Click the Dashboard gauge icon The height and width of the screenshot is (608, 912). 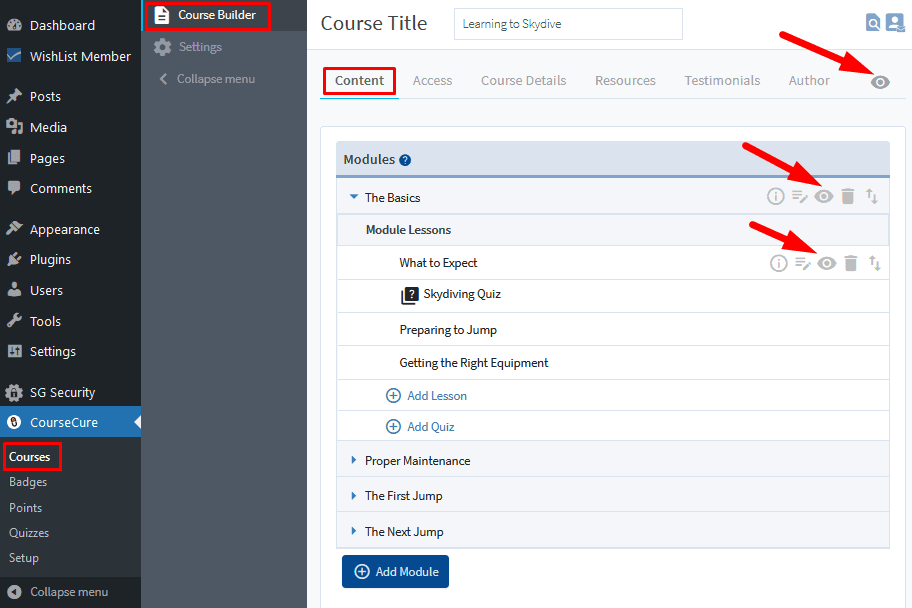pos(15,25)
